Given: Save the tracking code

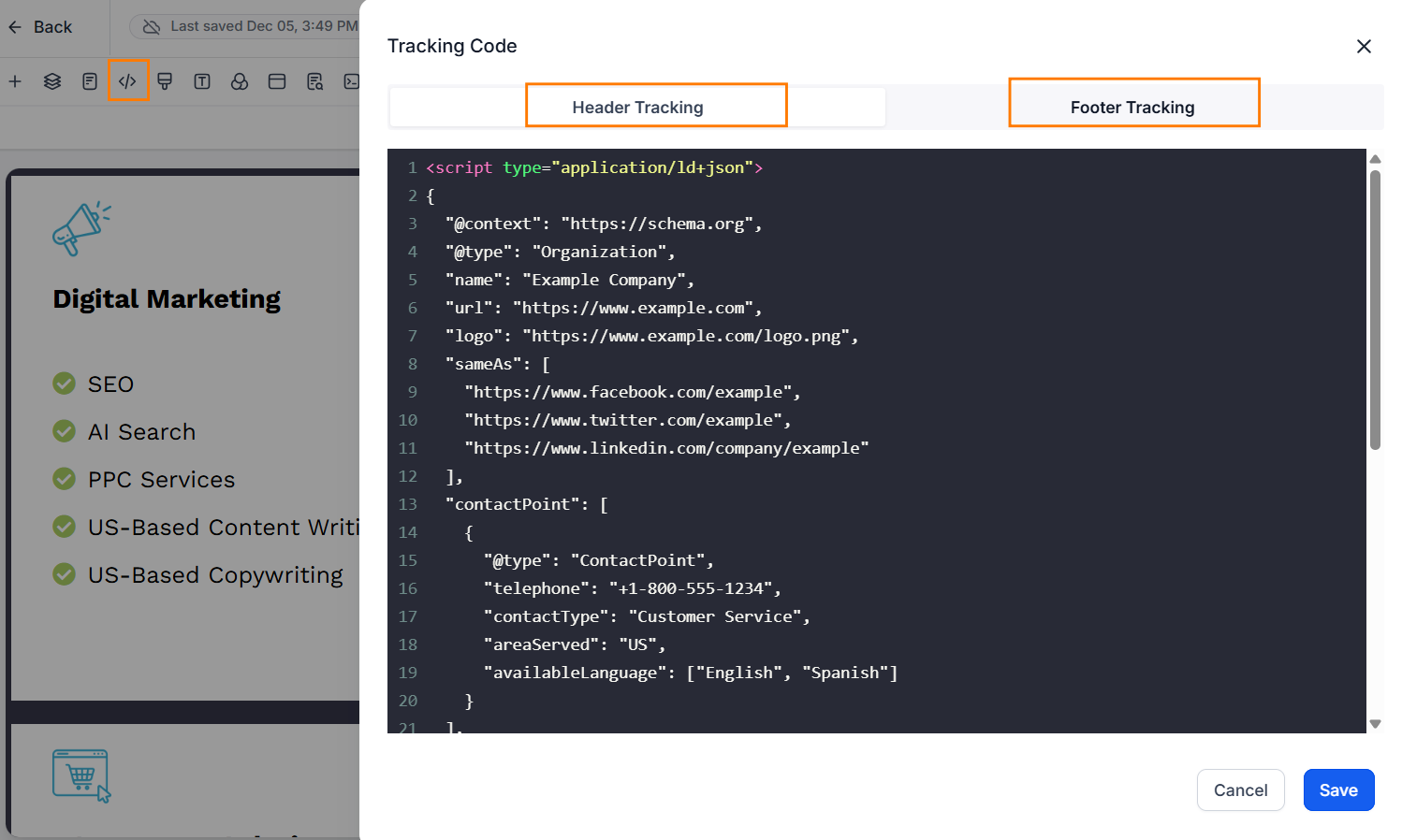Looking at the screenshot, I should tap(1338, 789).
